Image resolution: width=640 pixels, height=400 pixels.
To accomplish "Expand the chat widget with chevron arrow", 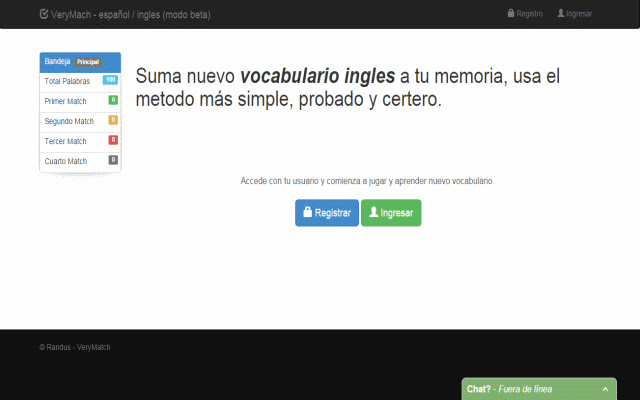I will (x=605, y=389).
